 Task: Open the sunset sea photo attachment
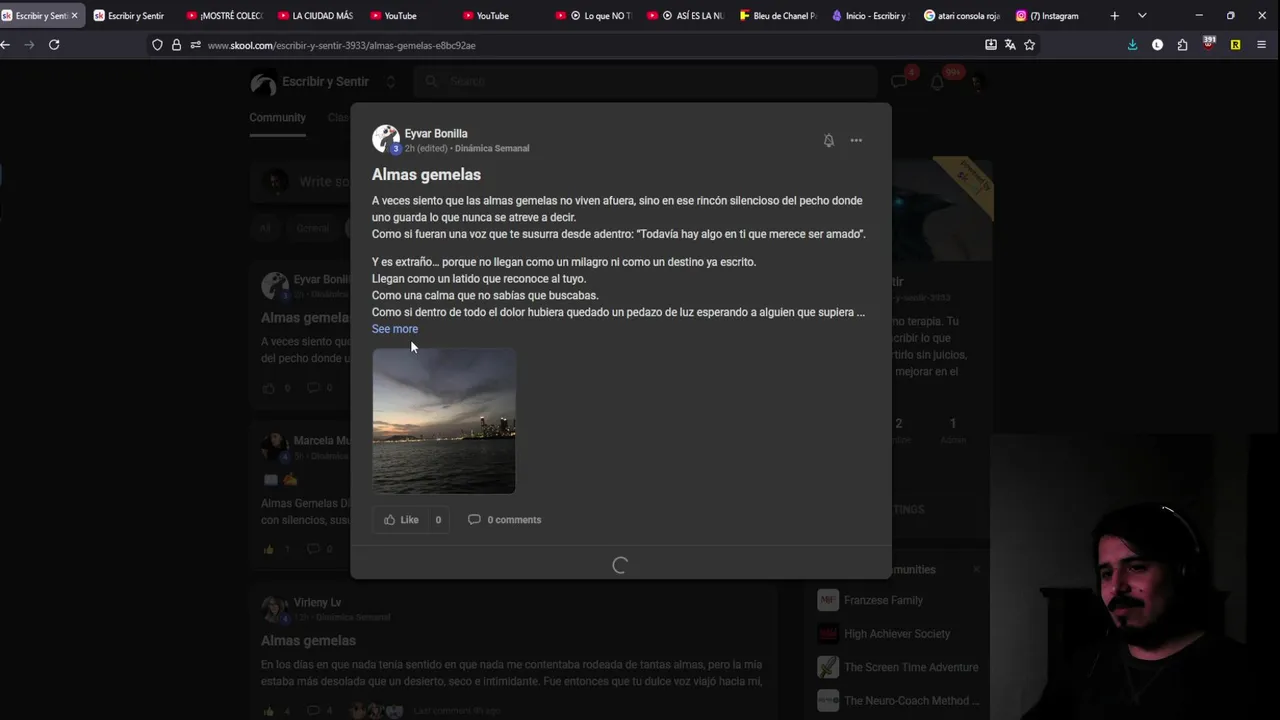(444, 421)
